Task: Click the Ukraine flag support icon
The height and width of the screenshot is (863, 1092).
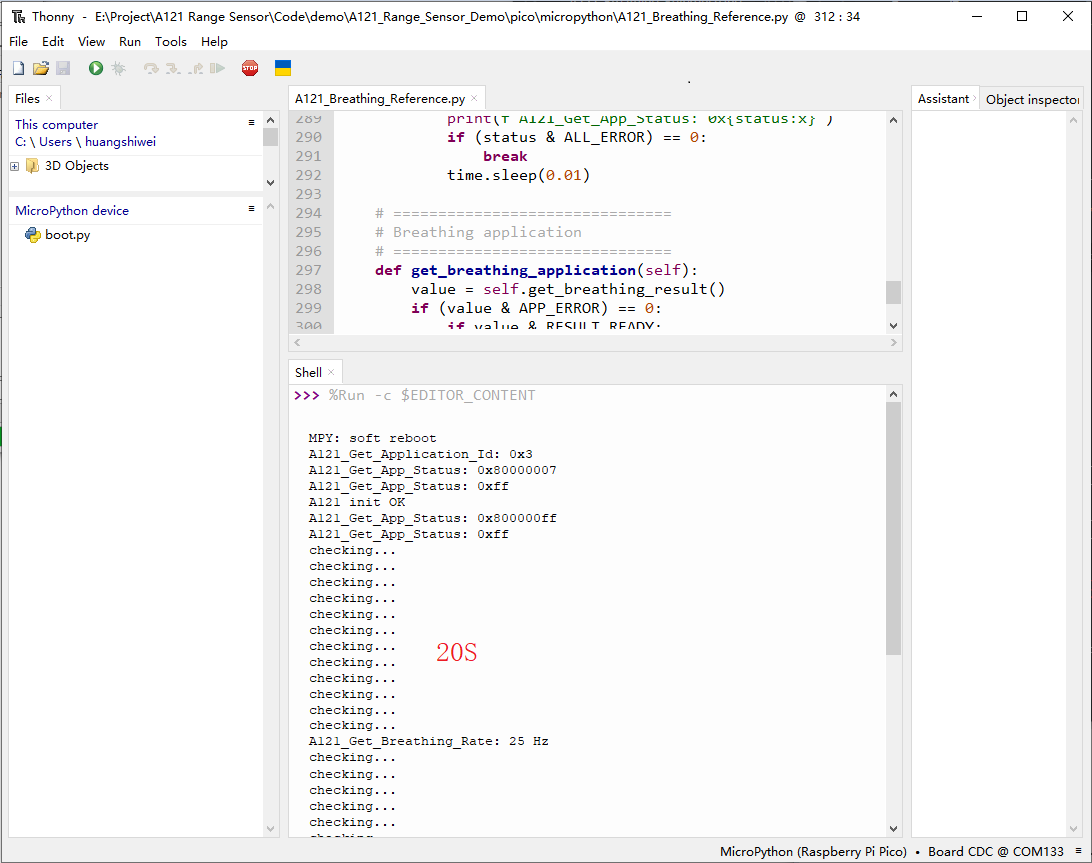Action: pos(283,68)
